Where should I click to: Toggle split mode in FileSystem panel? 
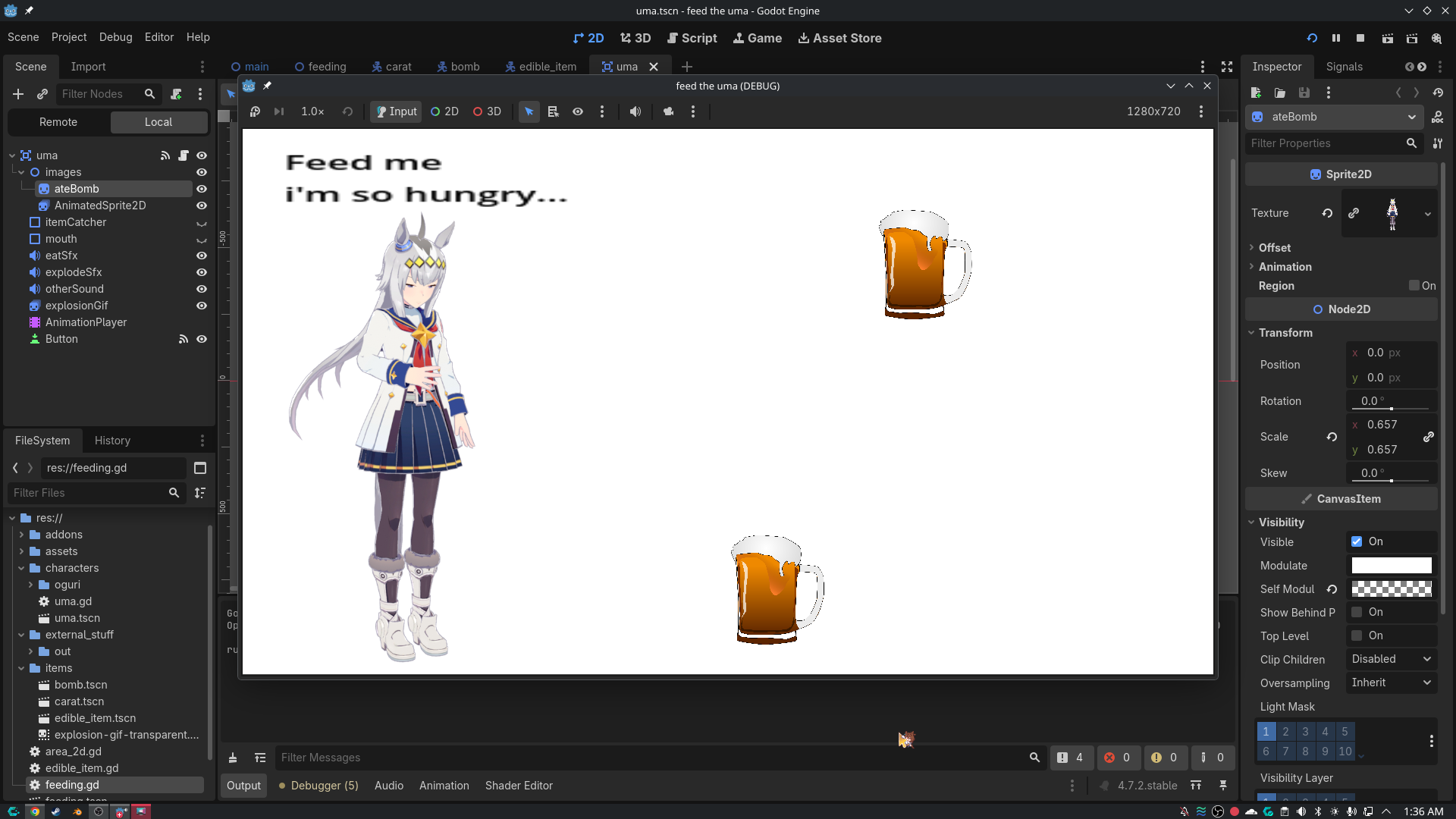tap(200, 468)
